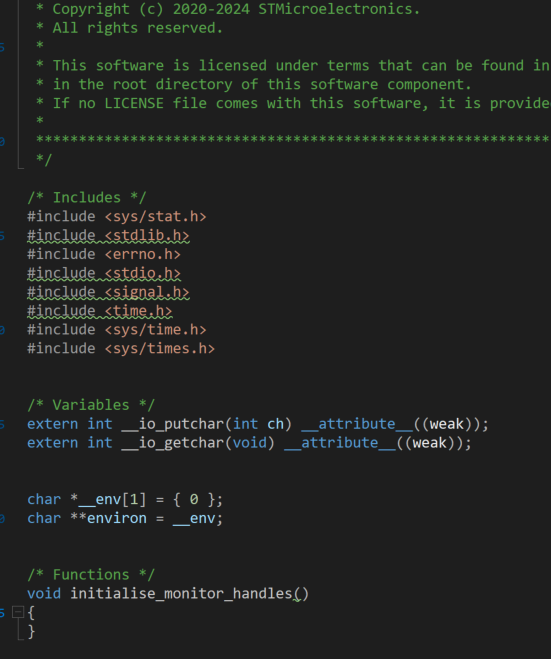Click the time.h include line

pos(100,311)
